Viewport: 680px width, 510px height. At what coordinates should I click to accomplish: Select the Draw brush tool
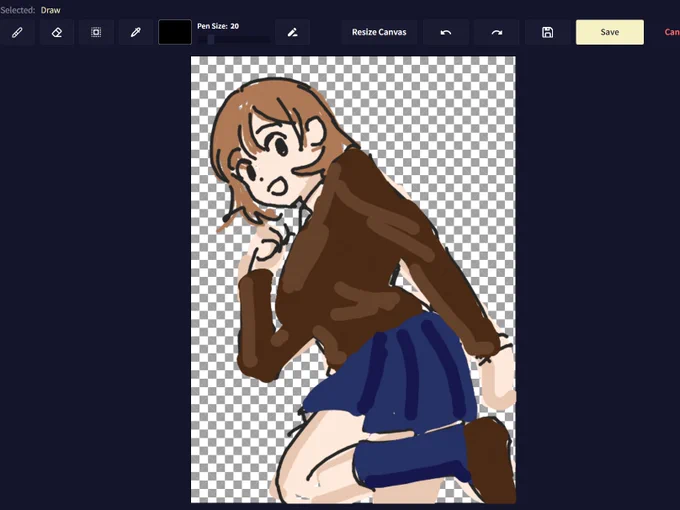coord(17,32)
